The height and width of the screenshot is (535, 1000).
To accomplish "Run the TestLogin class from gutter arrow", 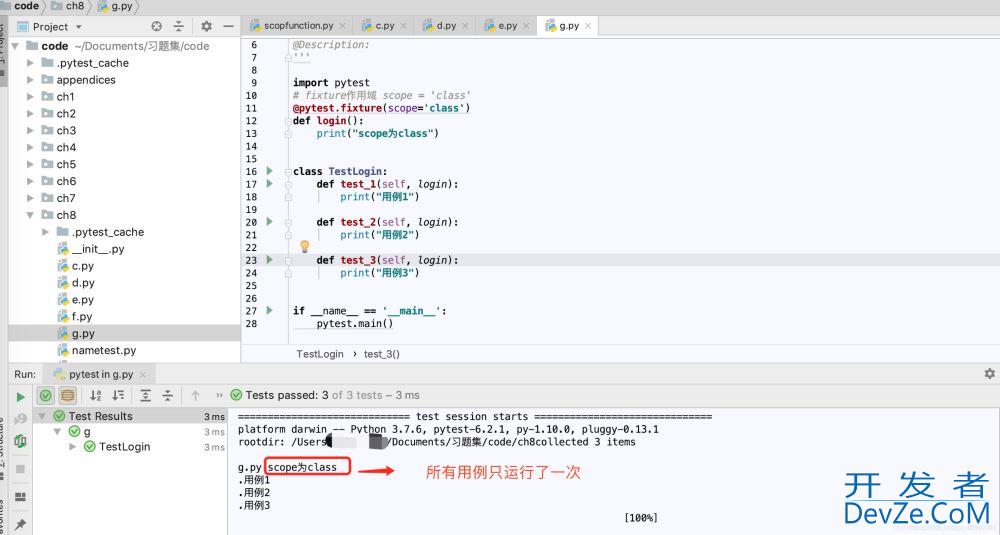I will click(269, 171).
